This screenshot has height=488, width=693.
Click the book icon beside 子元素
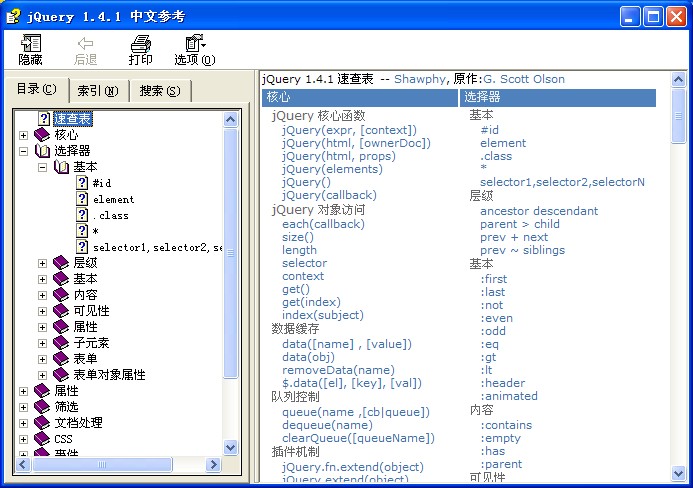pyautogui.click(x=61, y=343)
